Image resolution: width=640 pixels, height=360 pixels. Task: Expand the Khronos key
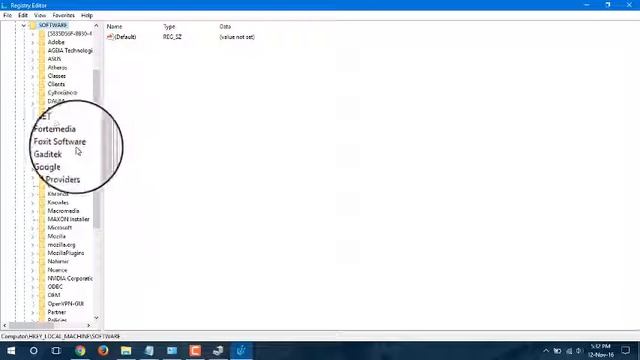[33, 194]
